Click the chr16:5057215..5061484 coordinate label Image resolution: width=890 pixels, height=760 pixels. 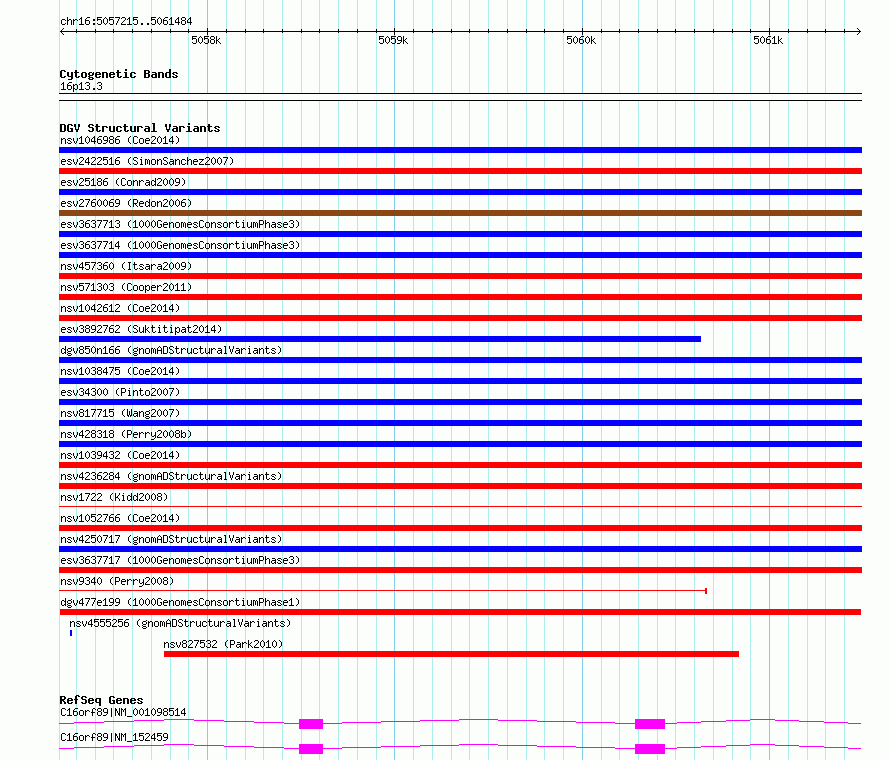coord(126,22)
